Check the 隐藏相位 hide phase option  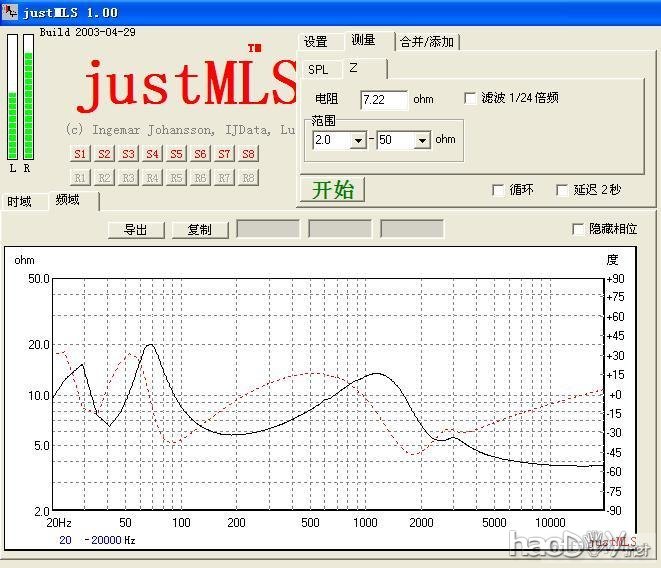coord(578,229)
